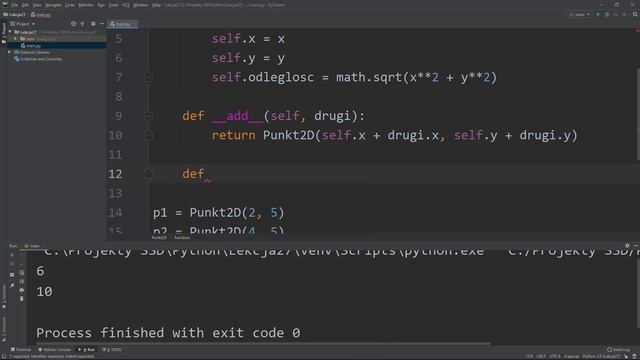Collapse the Lekcja27 project root node
The width and height of the screenshot is (640, 360).
tap(10, 32)
